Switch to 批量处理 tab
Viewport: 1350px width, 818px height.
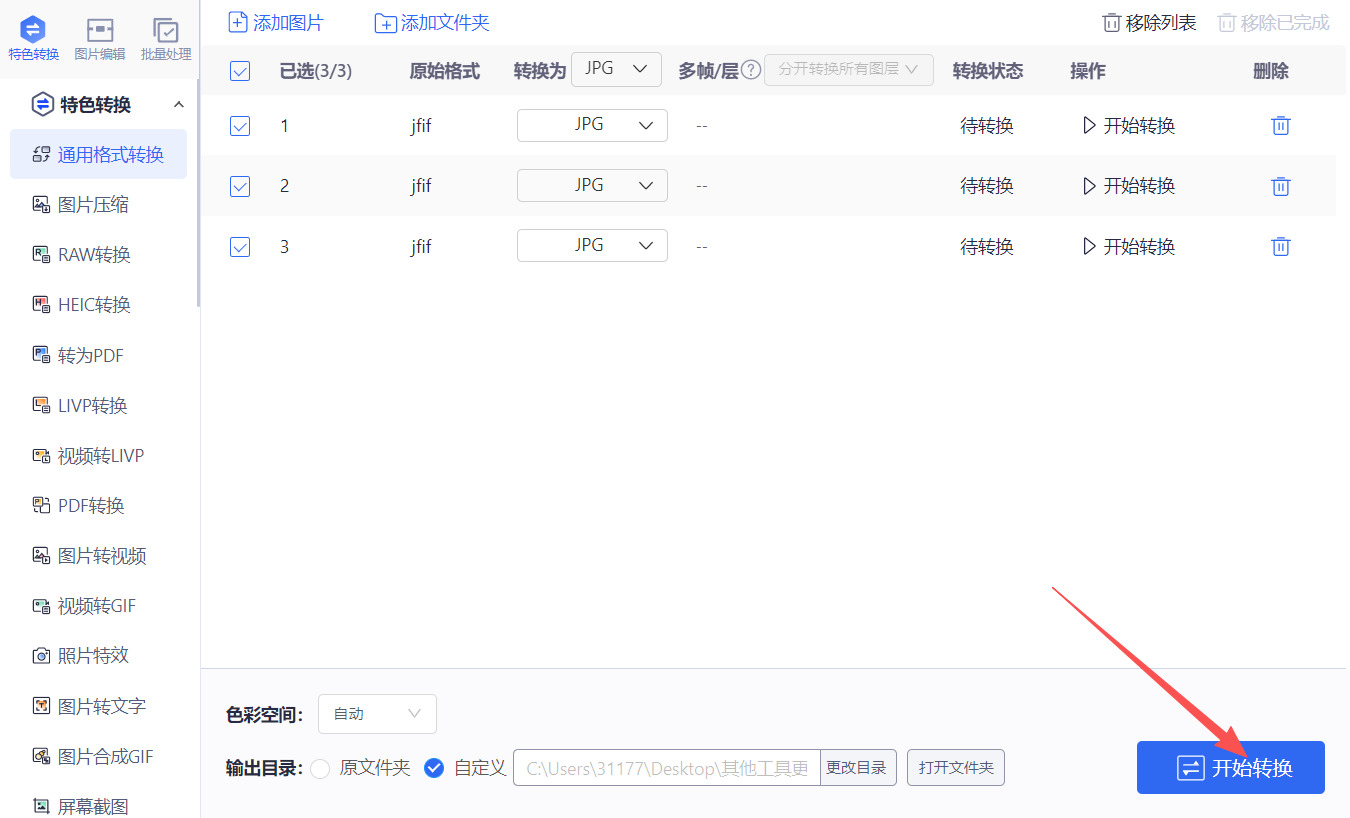pos(166,38)
